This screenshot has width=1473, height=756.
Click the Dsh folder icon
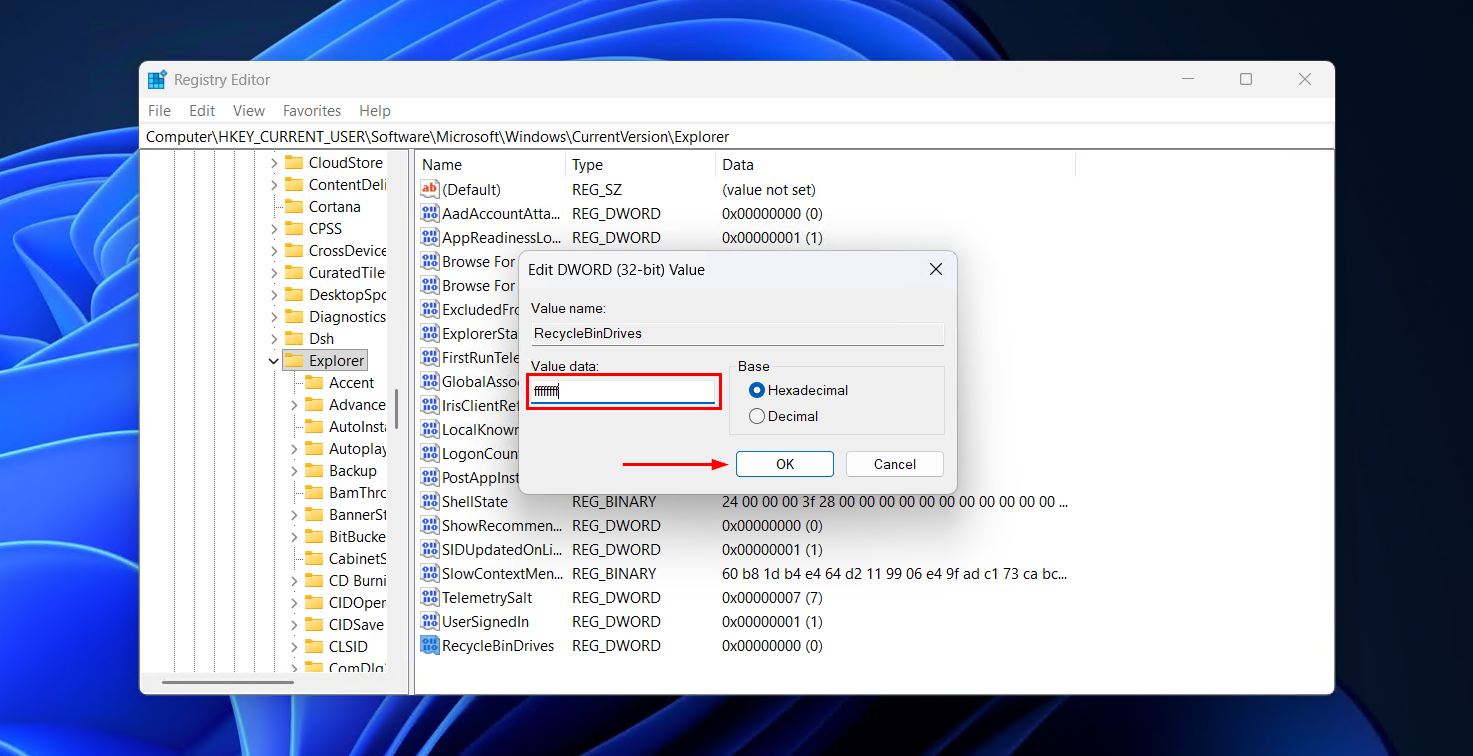click(x=294, y=338)
